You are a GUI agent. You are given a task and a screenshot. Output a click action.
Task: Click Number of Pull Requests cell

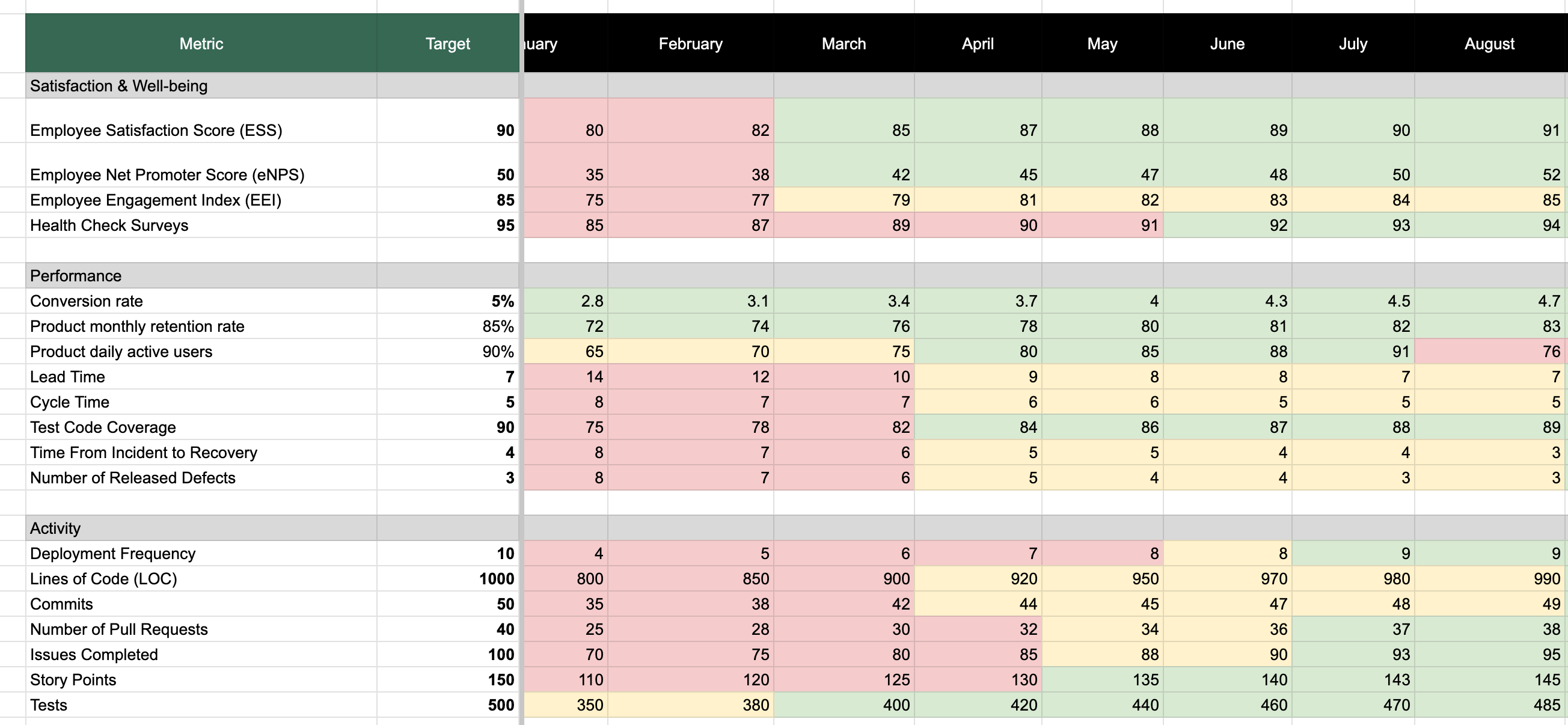(x=201, y=629)
